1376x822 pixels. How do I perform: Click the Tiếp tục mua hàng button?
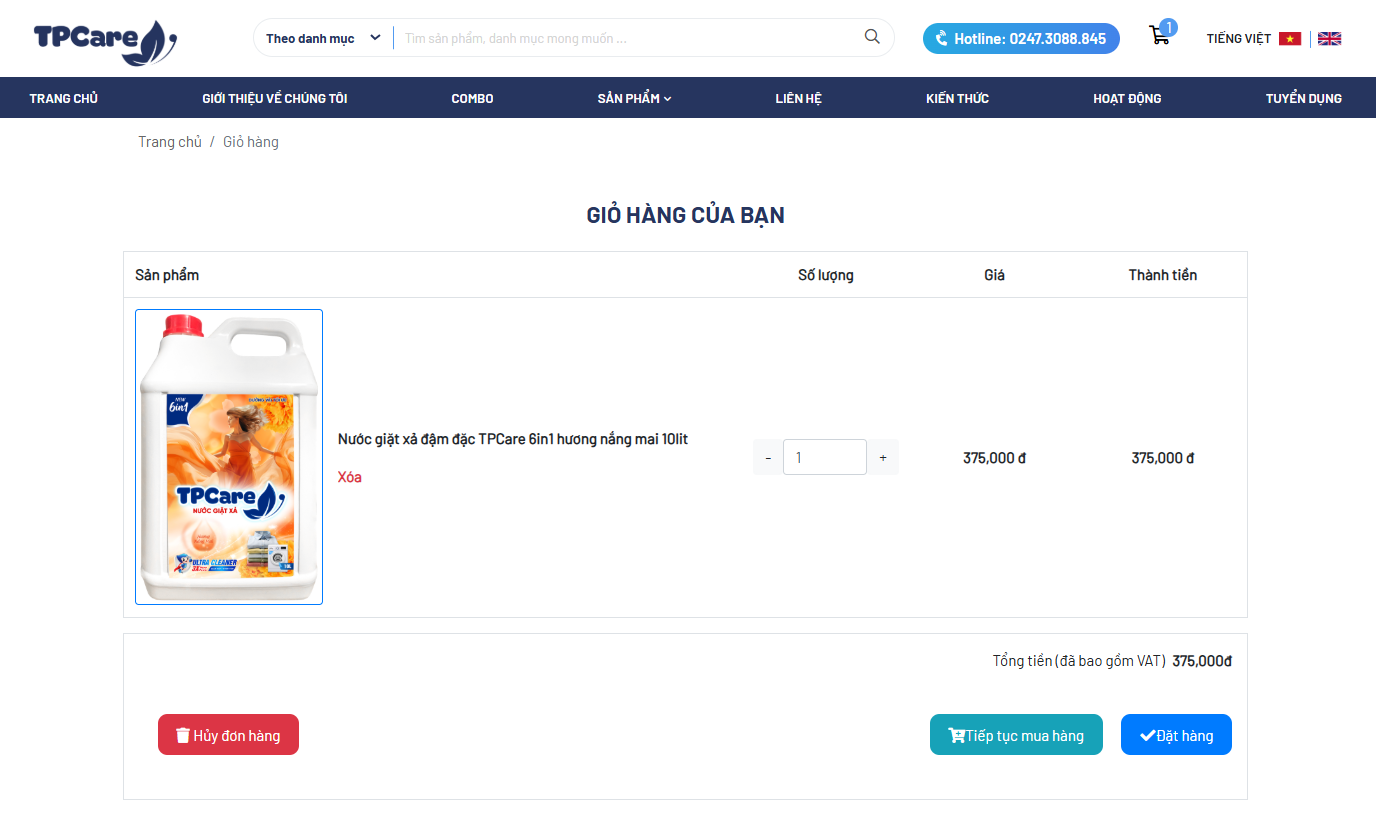click(x=1016, y=735)
